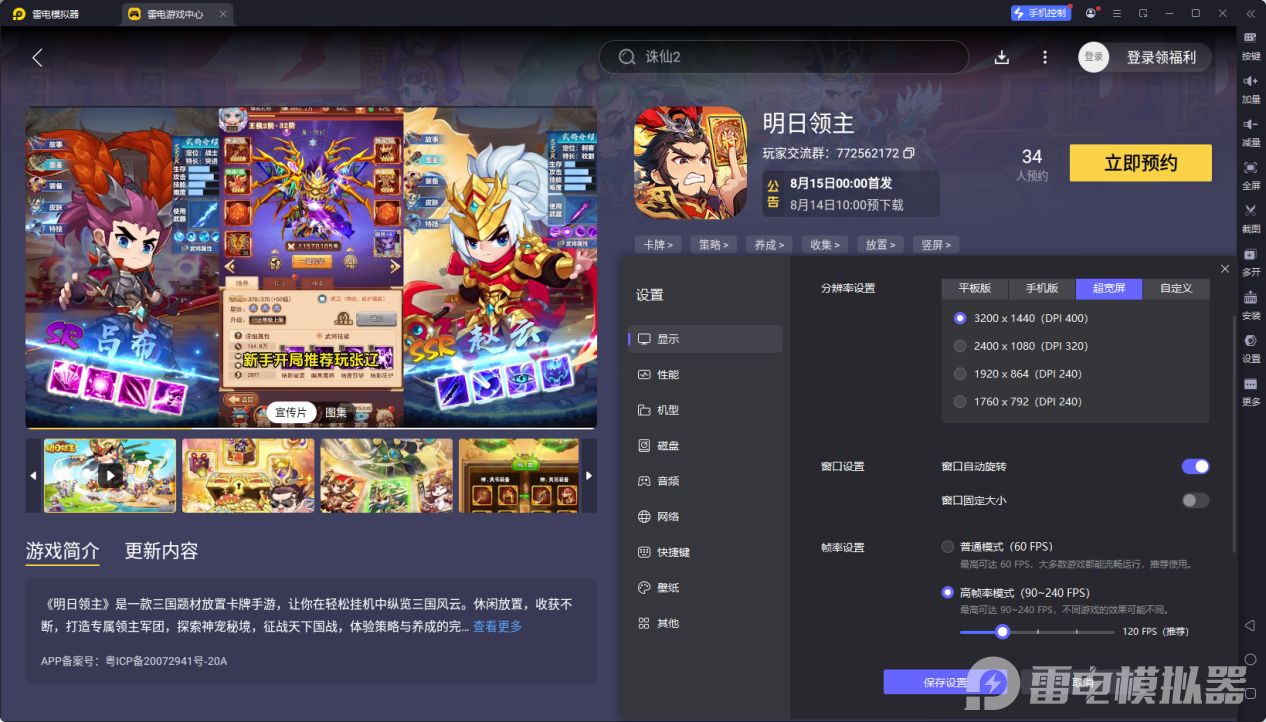Switch to 平板版 resolution tab
This screenshot has height=722, width=1266.
975,288
